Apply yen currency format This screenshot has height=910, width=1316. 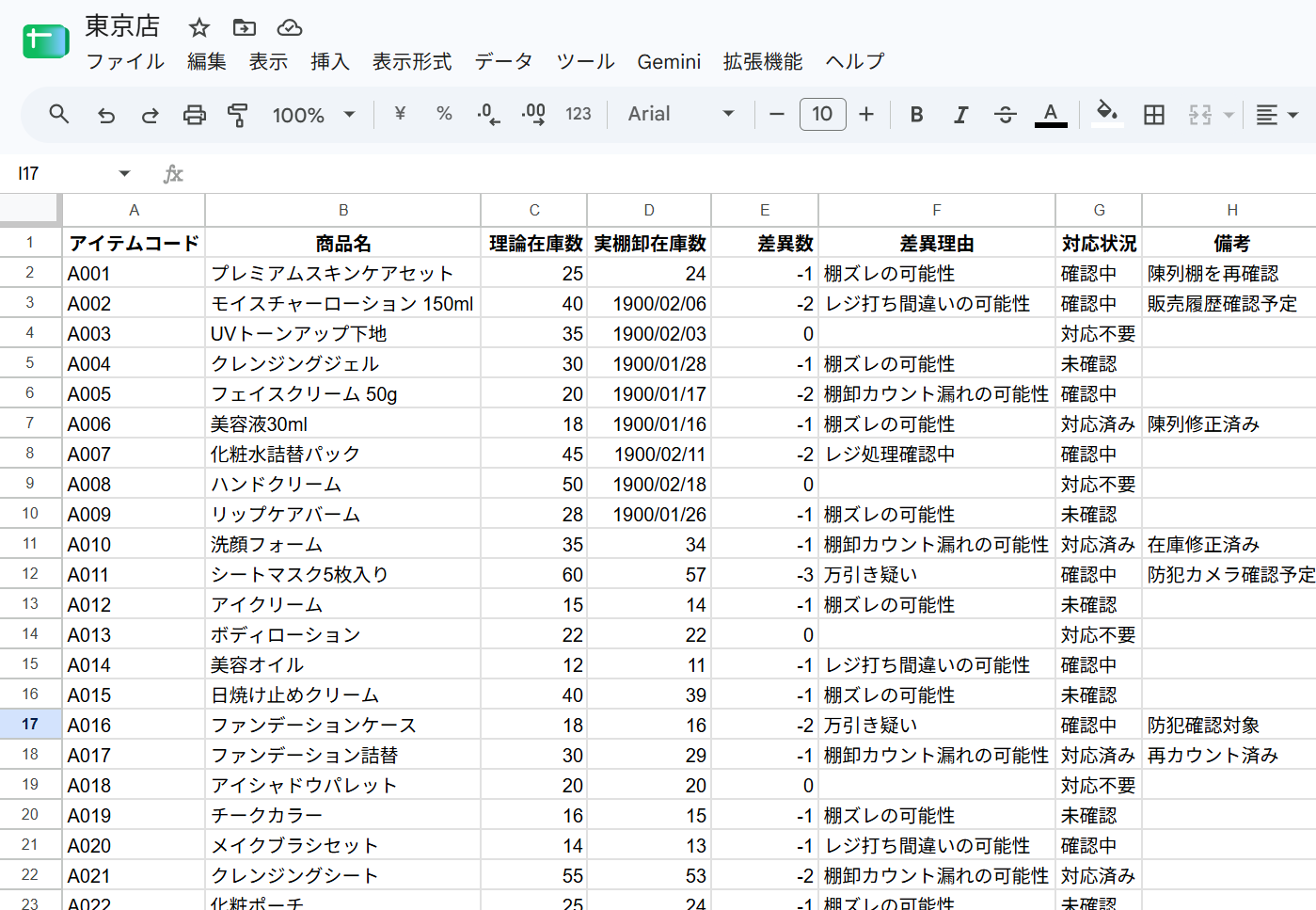[x=400, y=114]
